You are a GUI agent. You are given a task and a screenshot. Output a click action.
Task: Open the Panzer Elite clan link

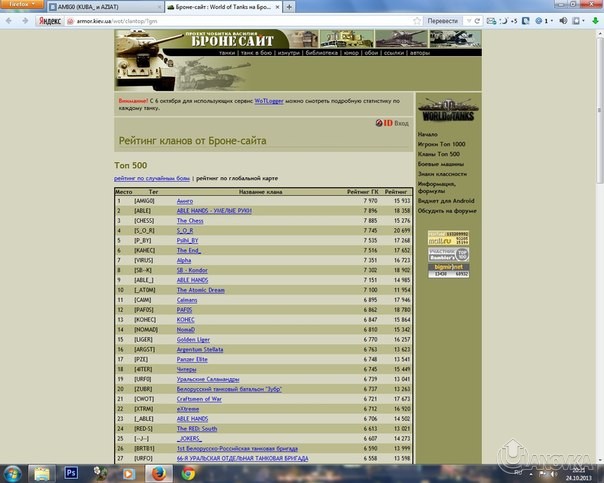[192, 359]
